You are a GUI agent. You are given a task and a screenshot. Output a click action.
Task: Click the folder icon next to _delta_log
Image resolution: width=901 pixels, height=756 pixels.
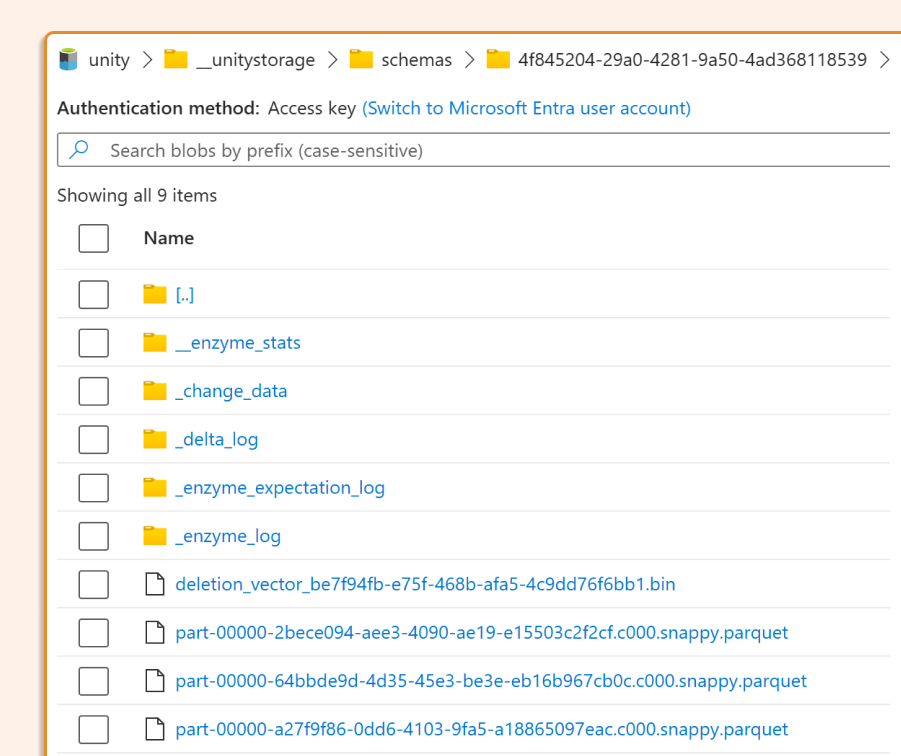point(155,439)
